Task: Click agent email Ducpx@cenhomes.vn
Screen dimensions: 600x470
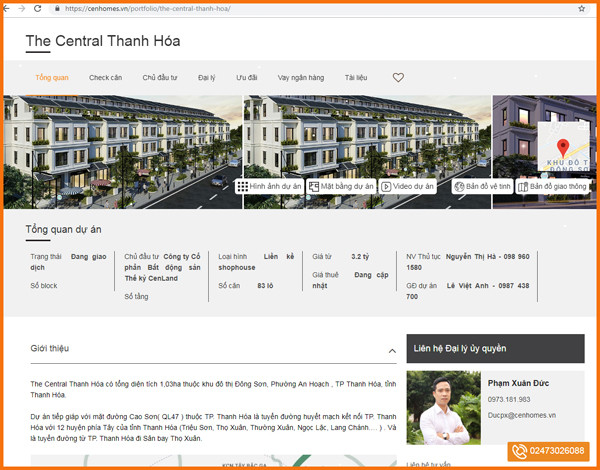Action: [521, 414]
